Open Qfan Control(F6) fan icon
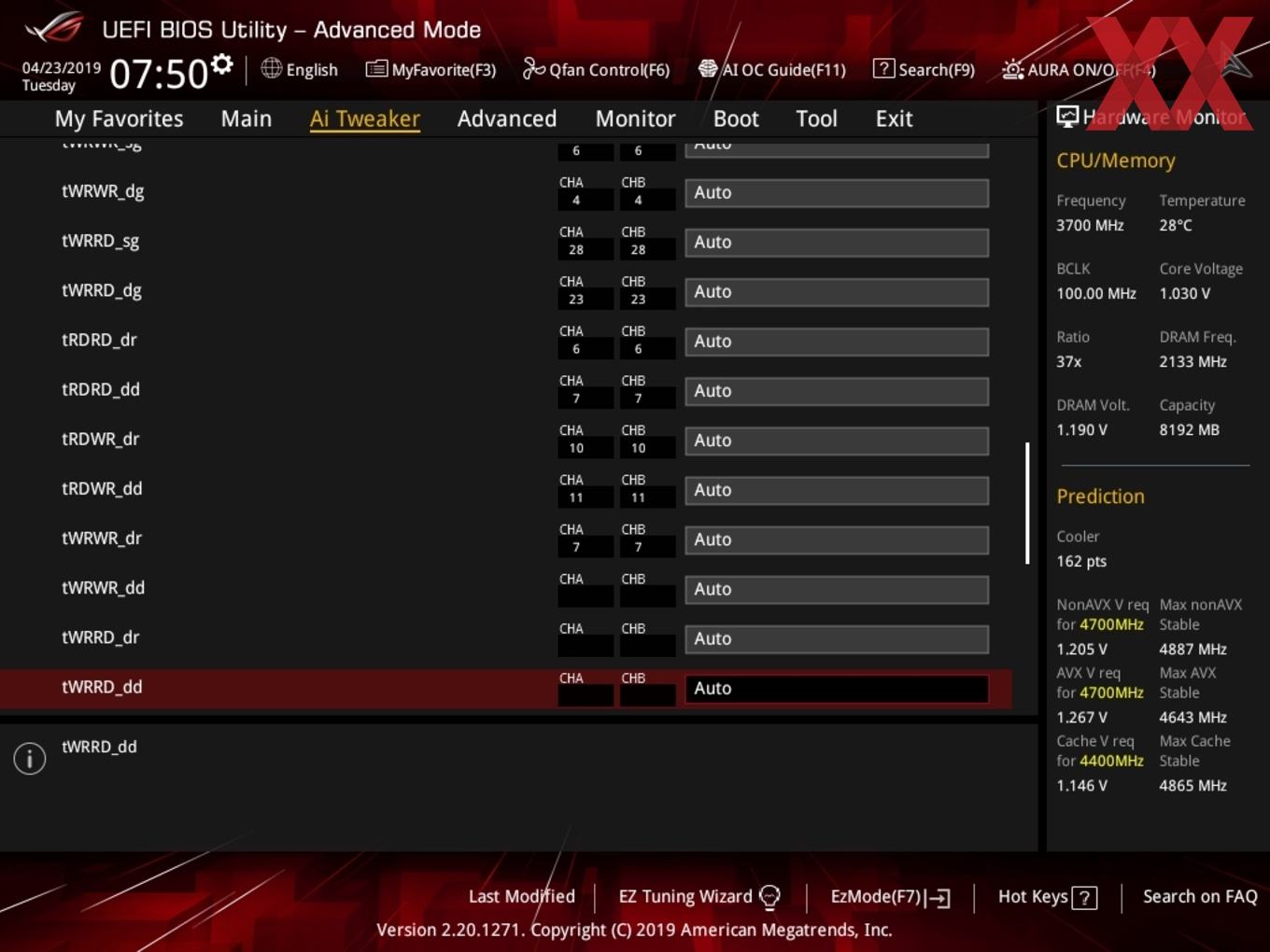This screenshot has width=1270, height=952. pos(533,68)
